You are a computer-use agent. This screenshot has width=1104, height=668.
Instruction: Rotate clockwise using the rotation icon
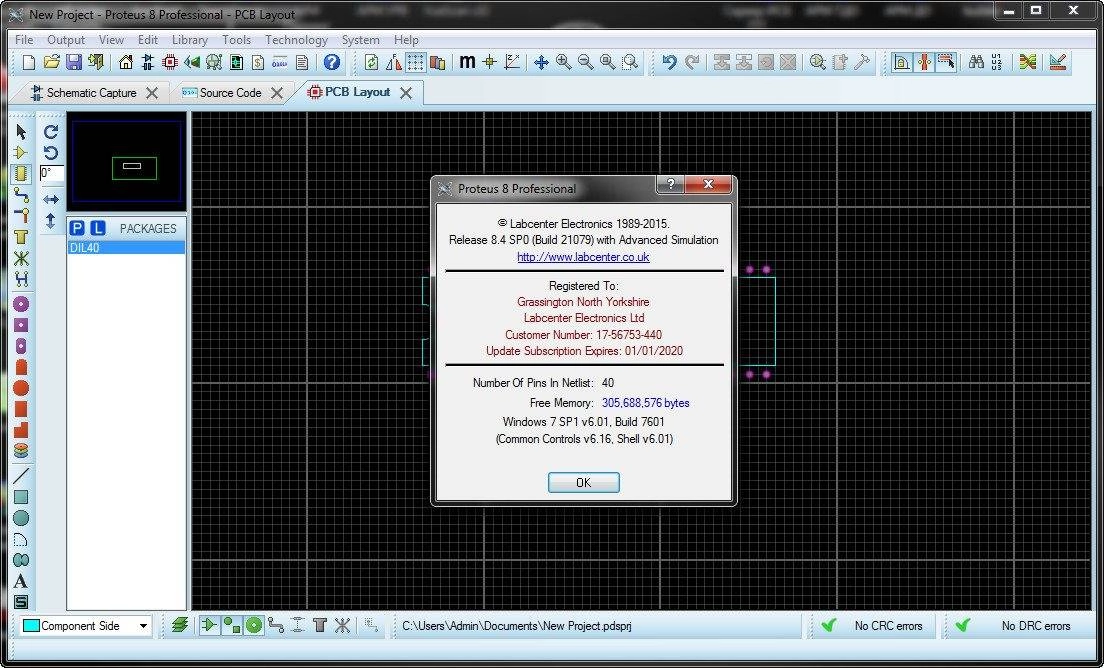coord(51,132)
